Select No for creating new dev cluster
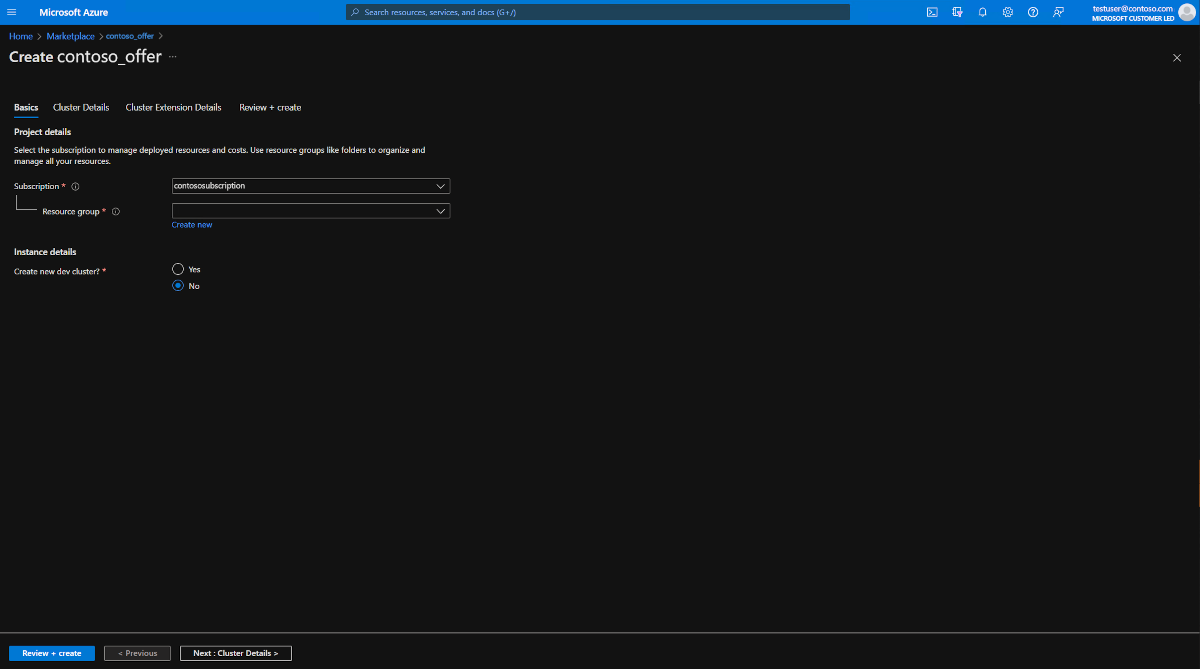The width and height of the screenshot is (1200, 669). coord(177,285)
